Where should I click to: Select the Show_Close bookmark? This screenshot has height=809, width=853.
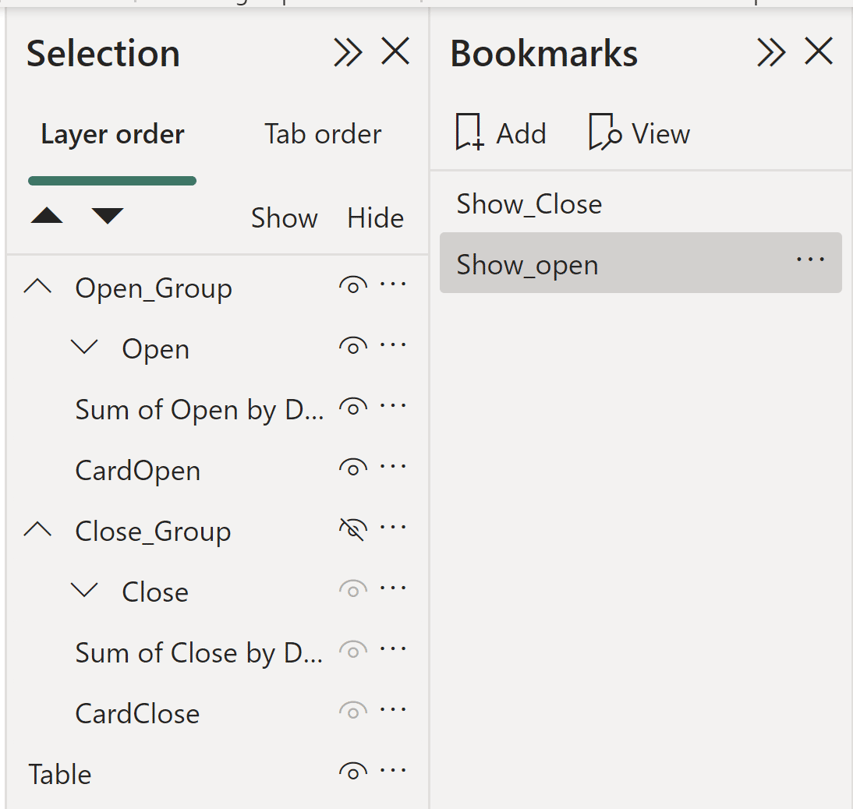click(528, 204)
